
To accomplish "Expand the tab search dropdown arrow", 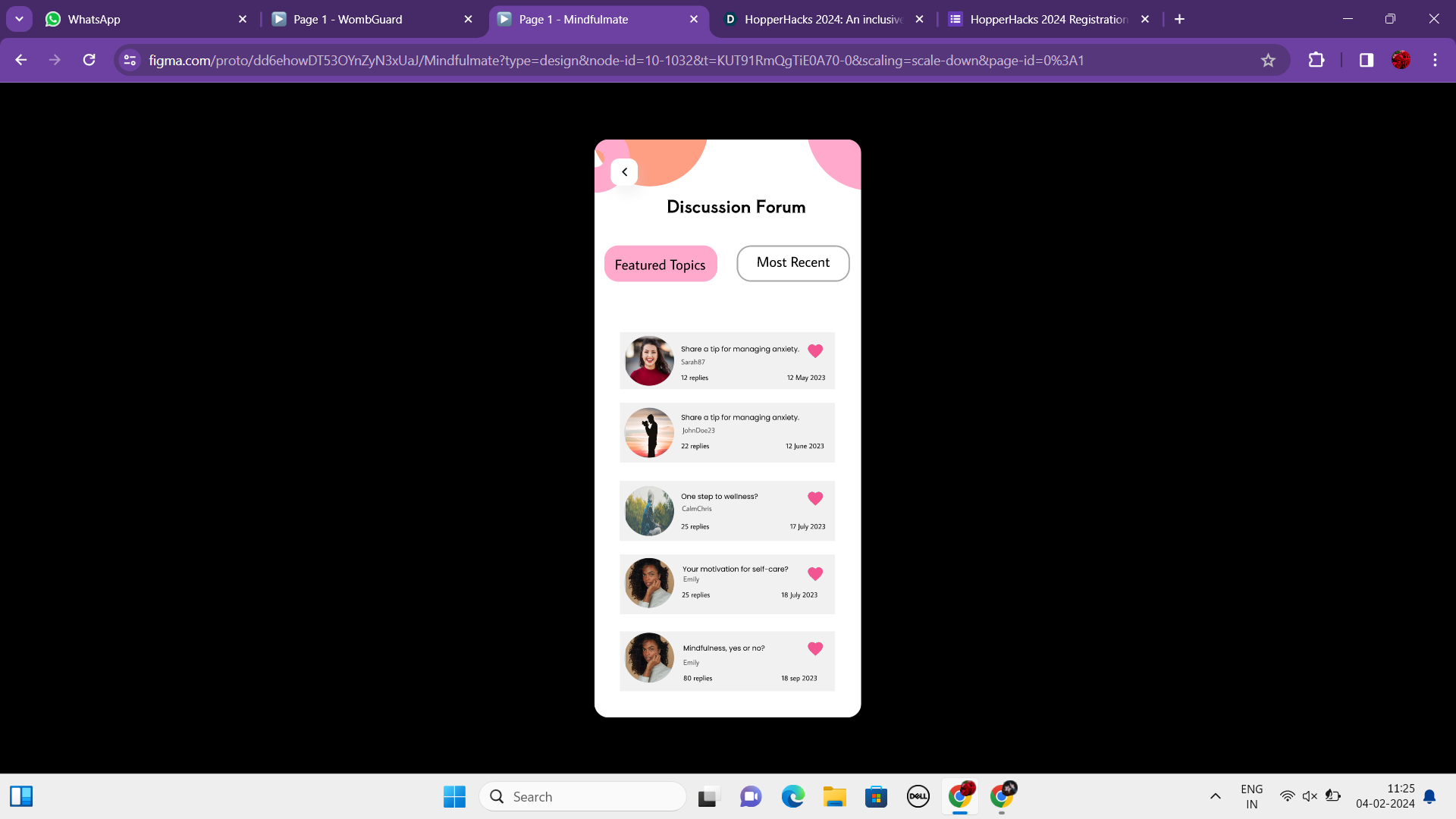I will click(x=19, y=19).
